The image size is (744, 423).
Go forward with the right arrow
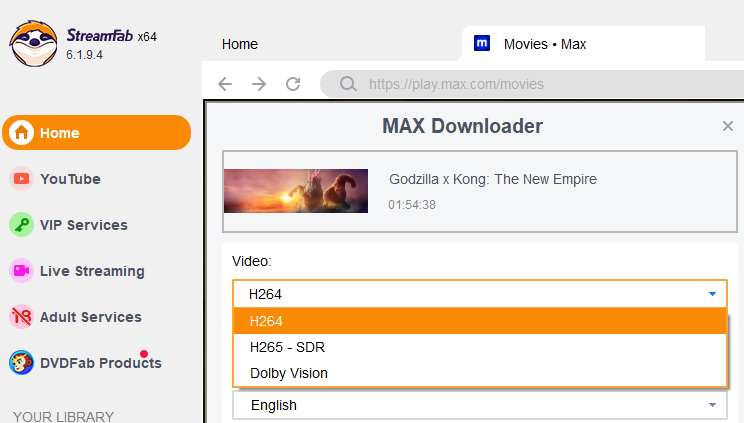(259, 84)
